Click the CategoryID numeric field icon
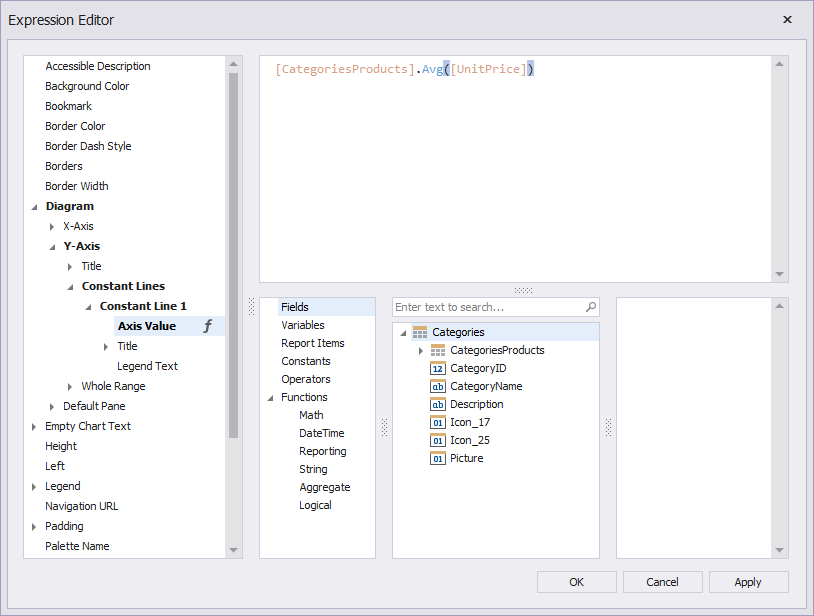814x616 pixels. click(438, 368)
